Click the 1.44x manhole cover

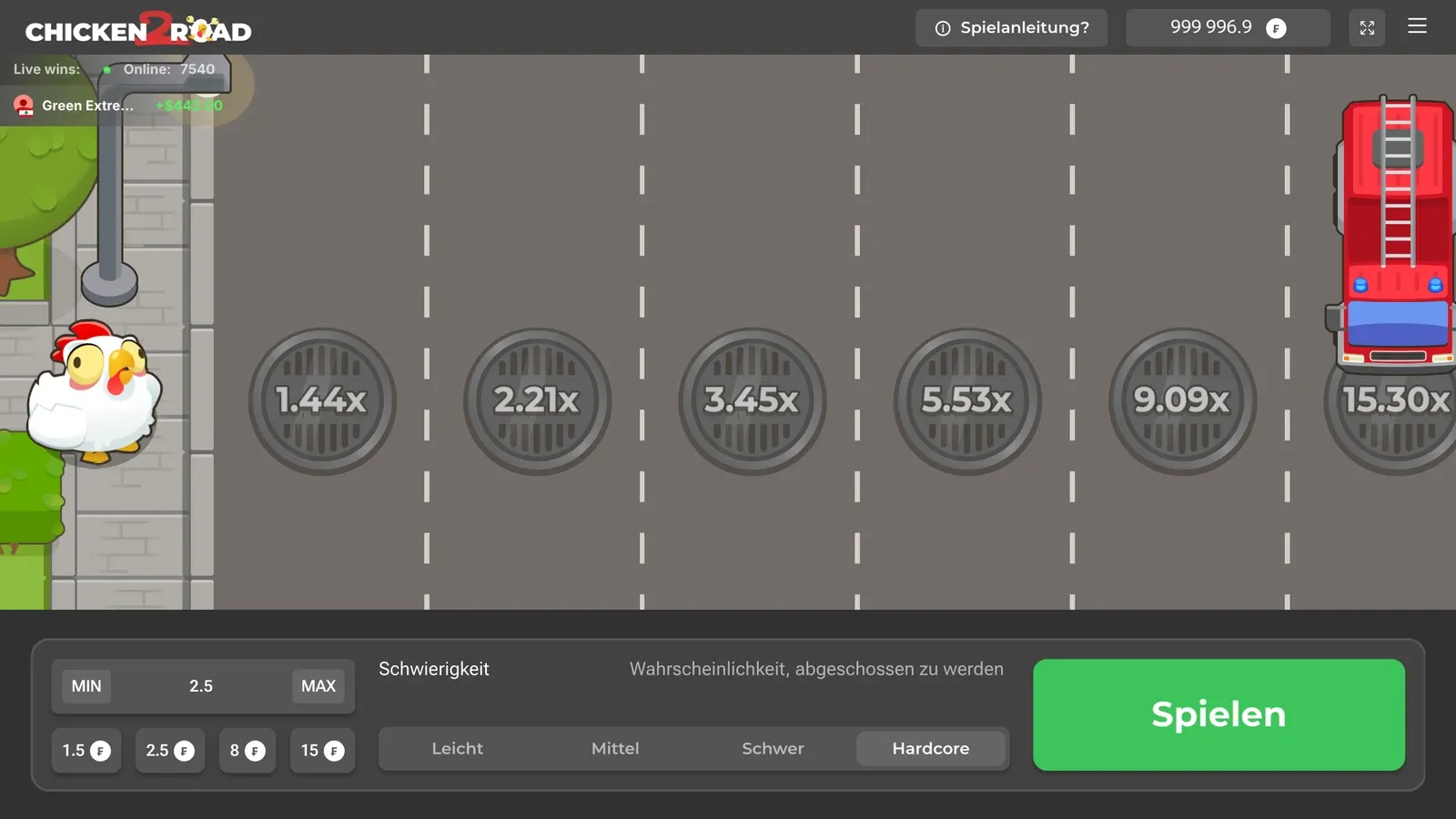coord(322,400)
